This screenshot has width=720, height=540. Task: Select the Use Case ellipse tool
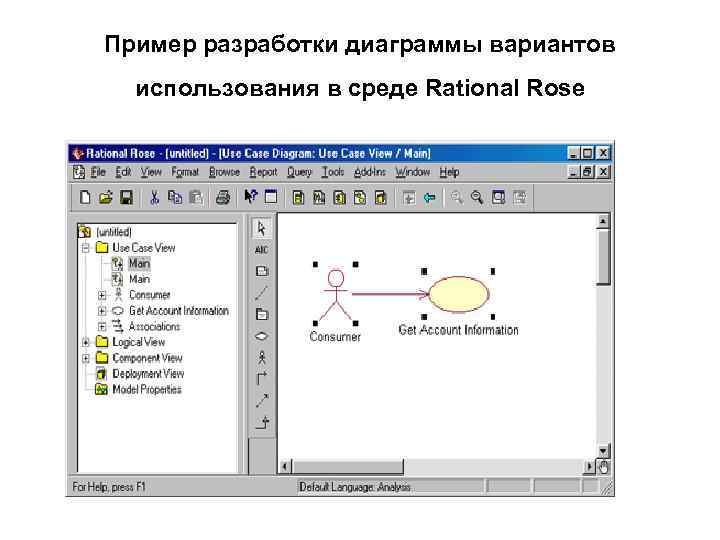click(x=261, y=336)
